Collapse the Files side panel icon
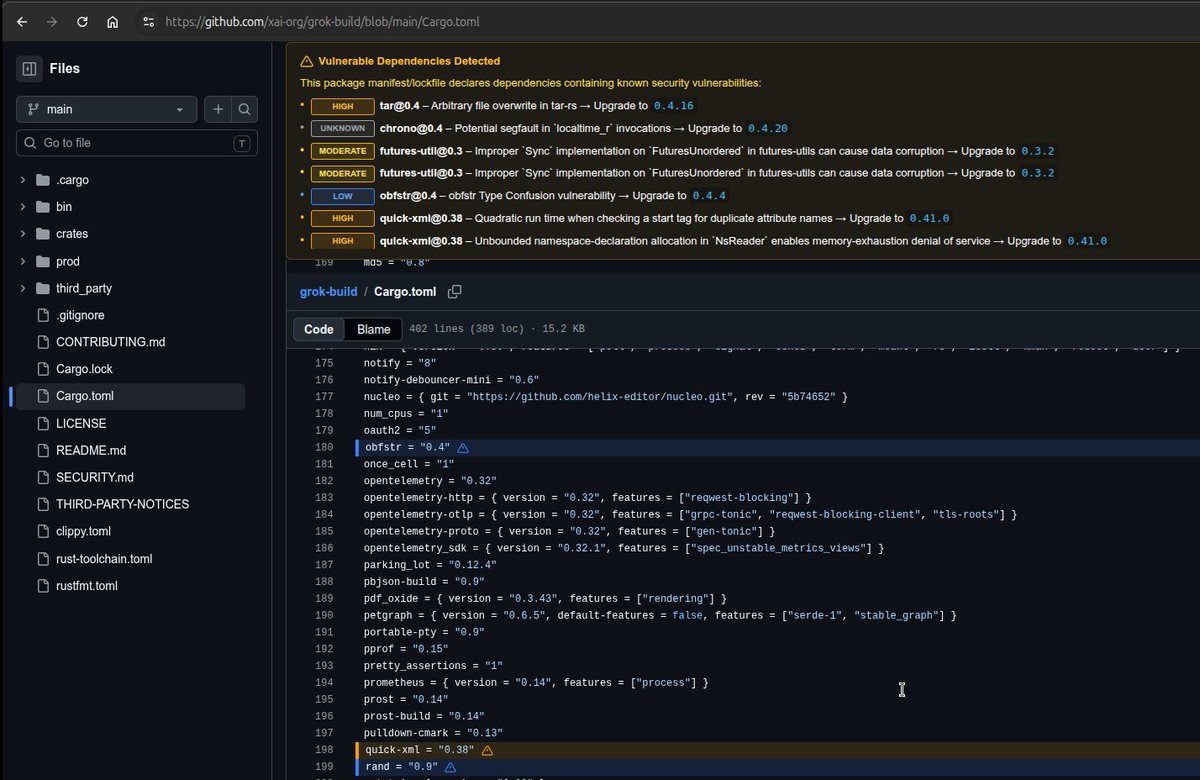 tap(29, 68)
